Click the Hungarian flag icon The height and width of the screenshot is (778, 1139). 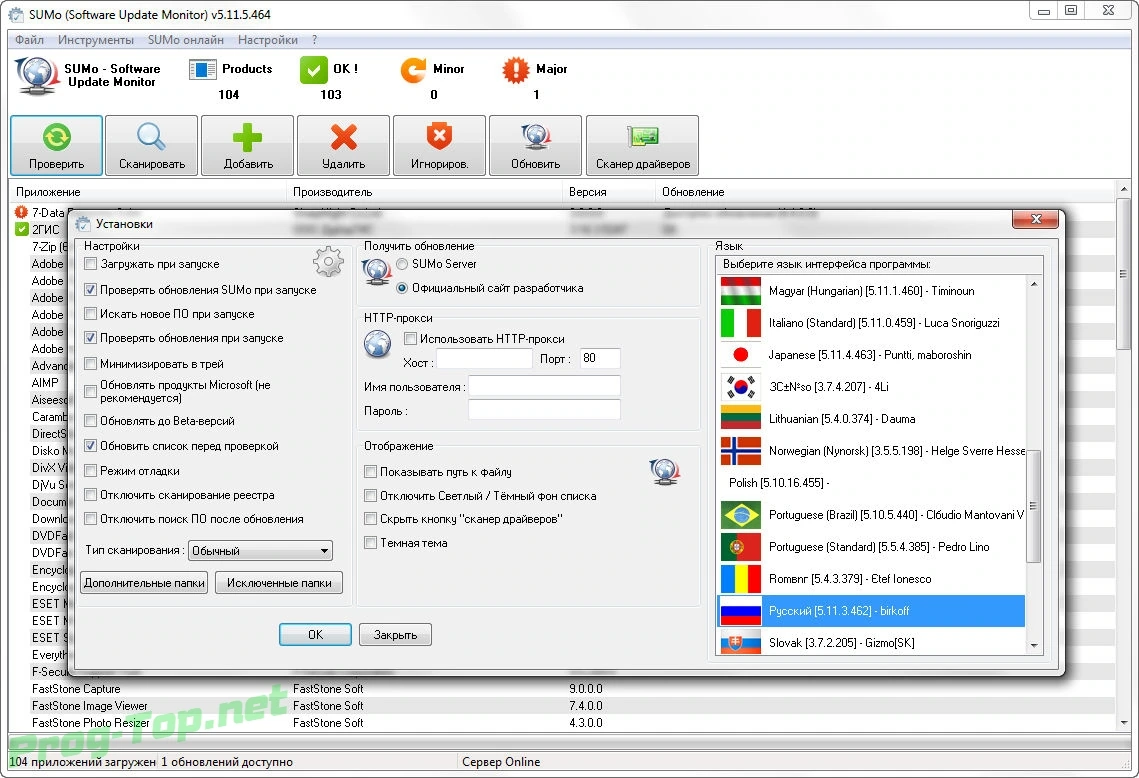click(741, 291)
